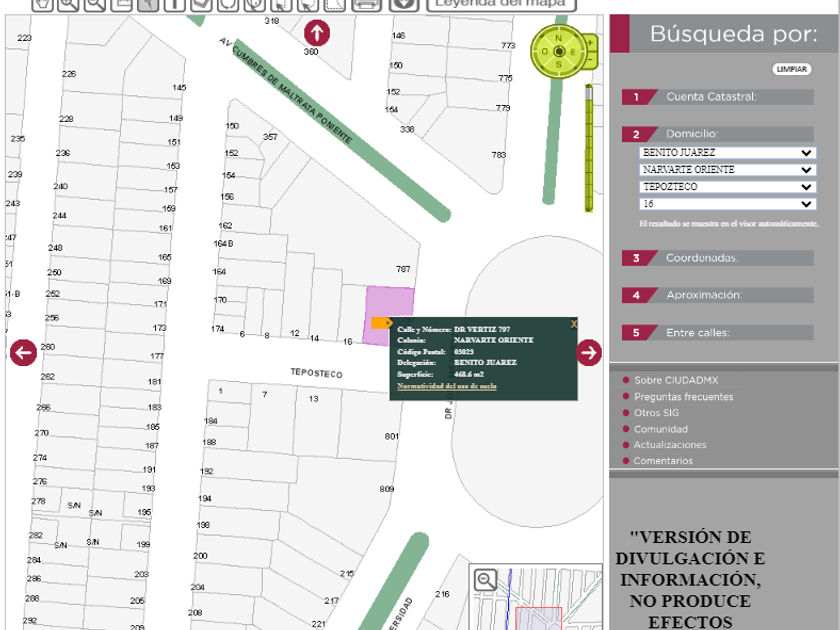
Task: Click parcel number 338 on the map
Action: pos(407,129)
